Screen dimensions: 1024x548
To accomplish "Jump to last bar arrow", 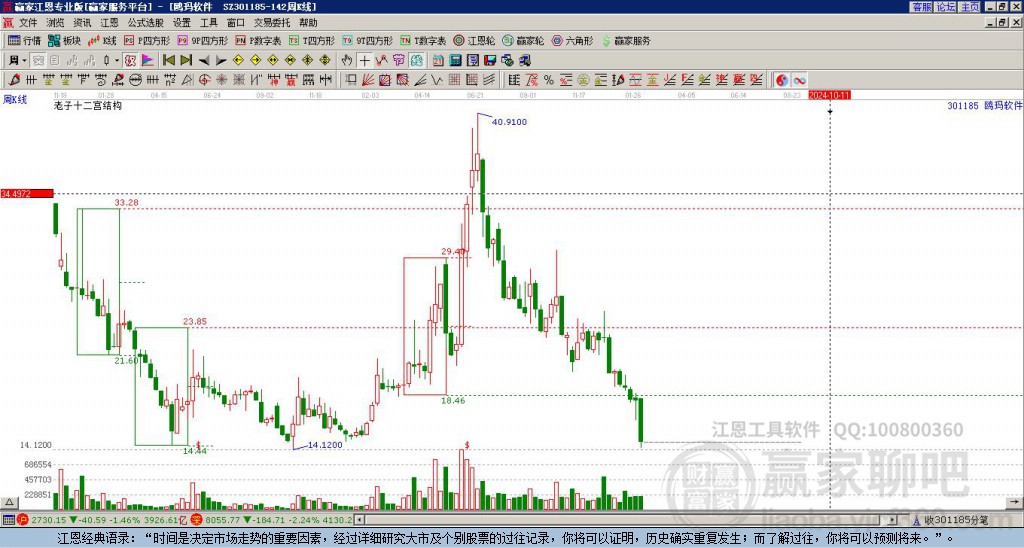I will pyautogui.click(x=186, y=60).
